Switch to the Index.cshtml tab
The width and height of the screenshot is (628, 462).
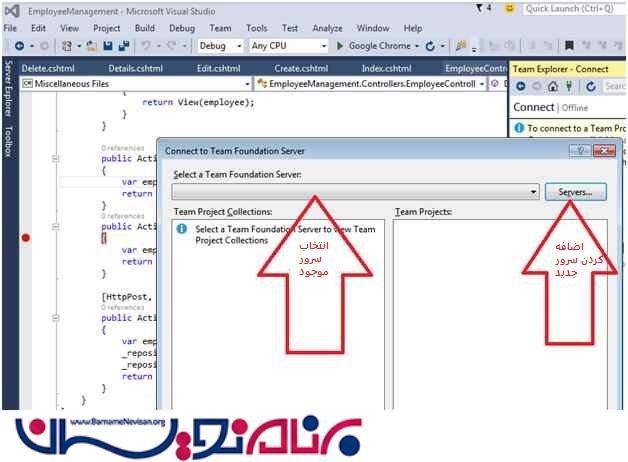[386, 68]
